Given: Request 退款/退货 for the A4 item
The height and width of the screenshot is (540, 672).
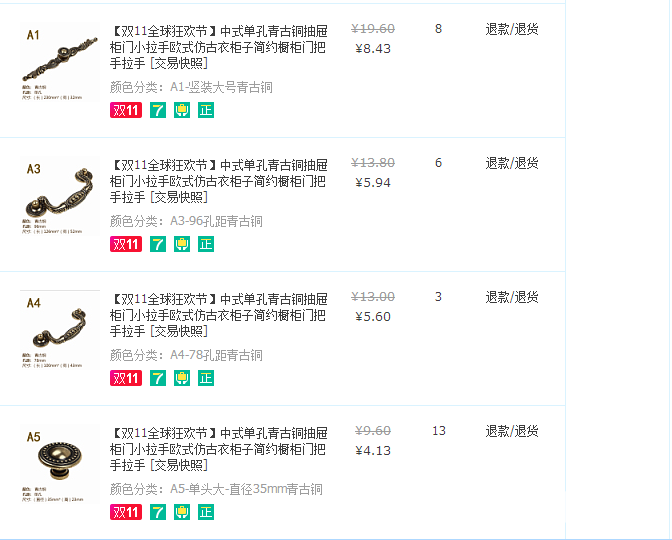Looking at the screenshot, I should (x=512, y=297).
